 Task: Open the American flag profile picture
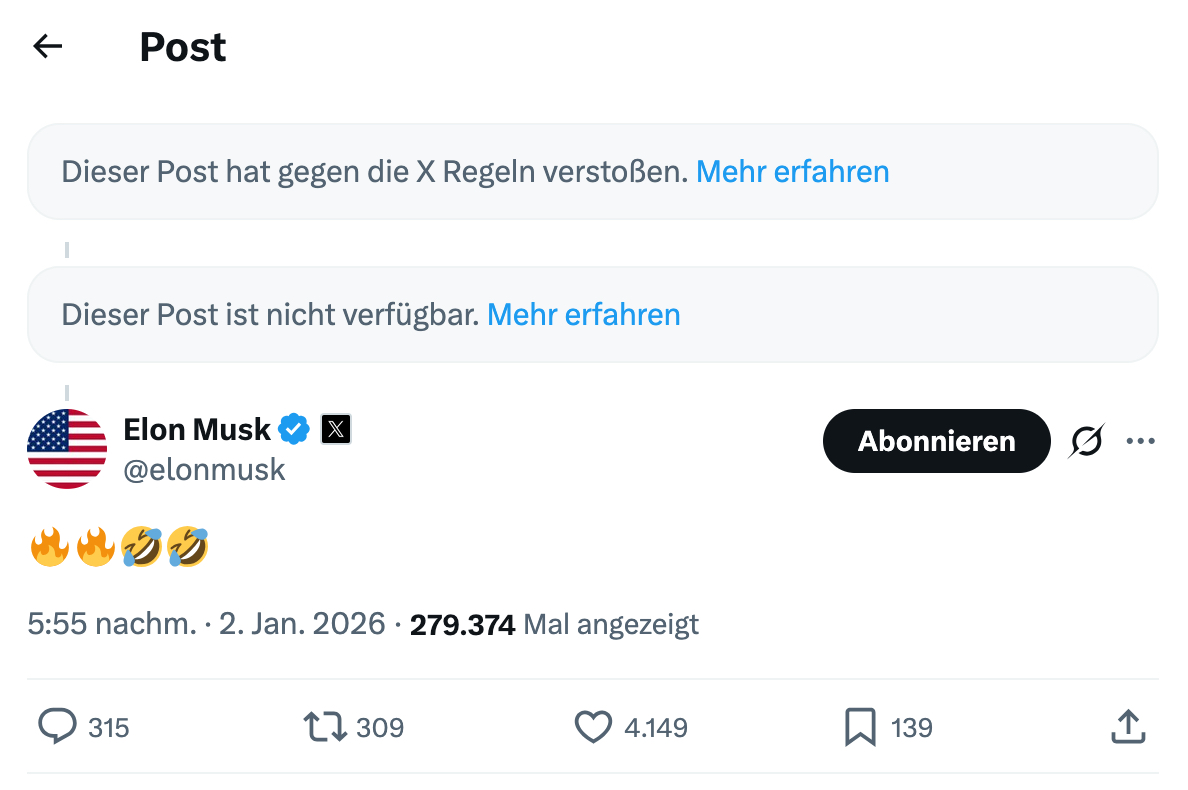tap(67, 449)
